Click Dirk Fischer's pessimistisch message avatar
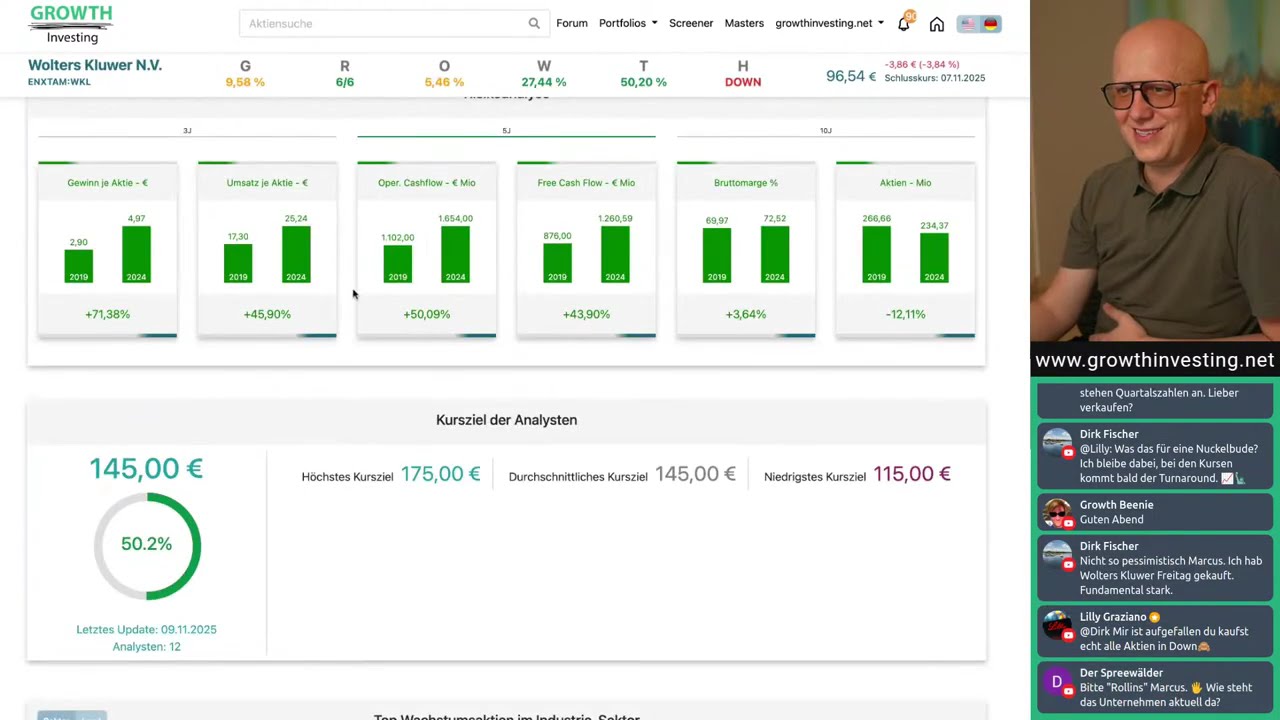 click(1057, 554)
